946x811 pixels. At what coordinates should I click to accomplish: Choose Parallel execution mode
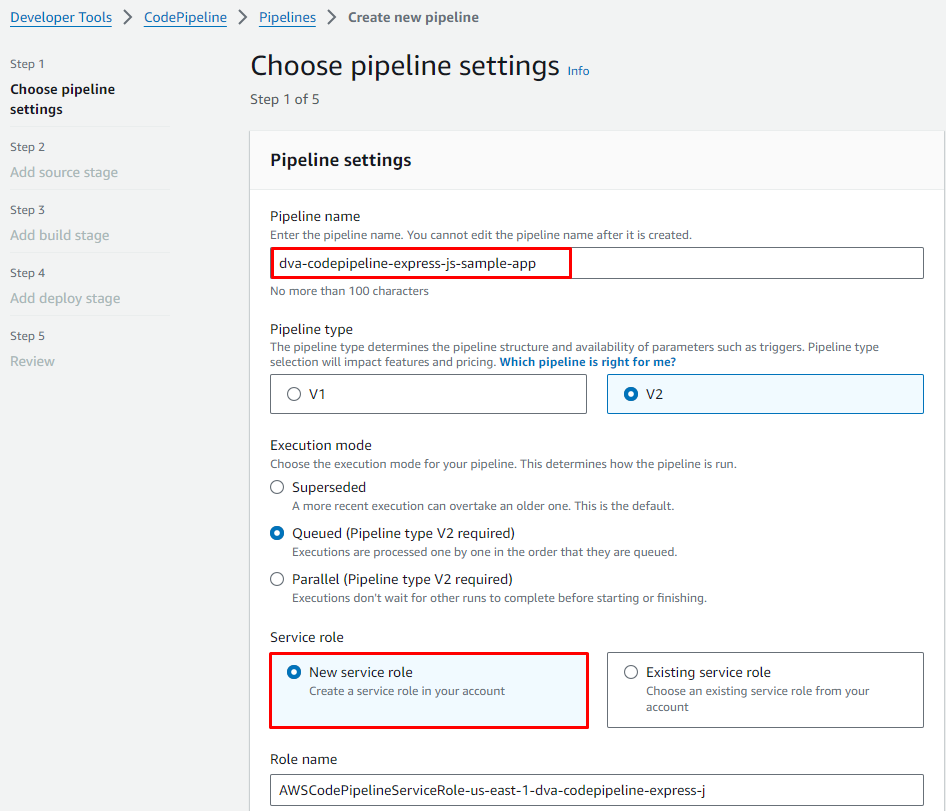[x=277, y=579]
